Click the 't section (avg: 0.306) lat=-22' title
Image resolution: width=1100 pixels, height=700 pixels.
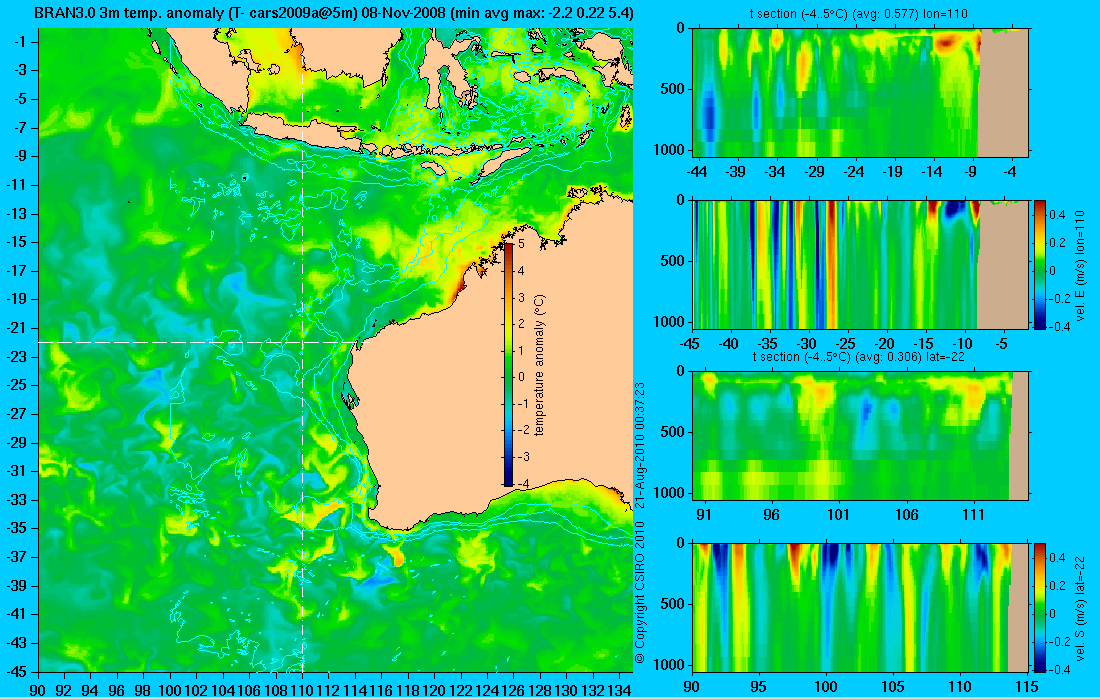pyautogui.click(x=859, y=356)
